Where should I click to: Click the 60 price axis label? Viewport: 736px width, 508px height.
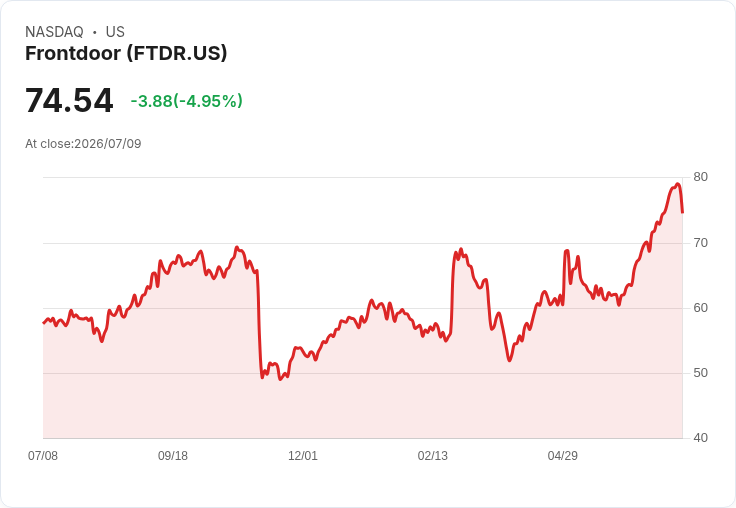(x=700, y=308)
